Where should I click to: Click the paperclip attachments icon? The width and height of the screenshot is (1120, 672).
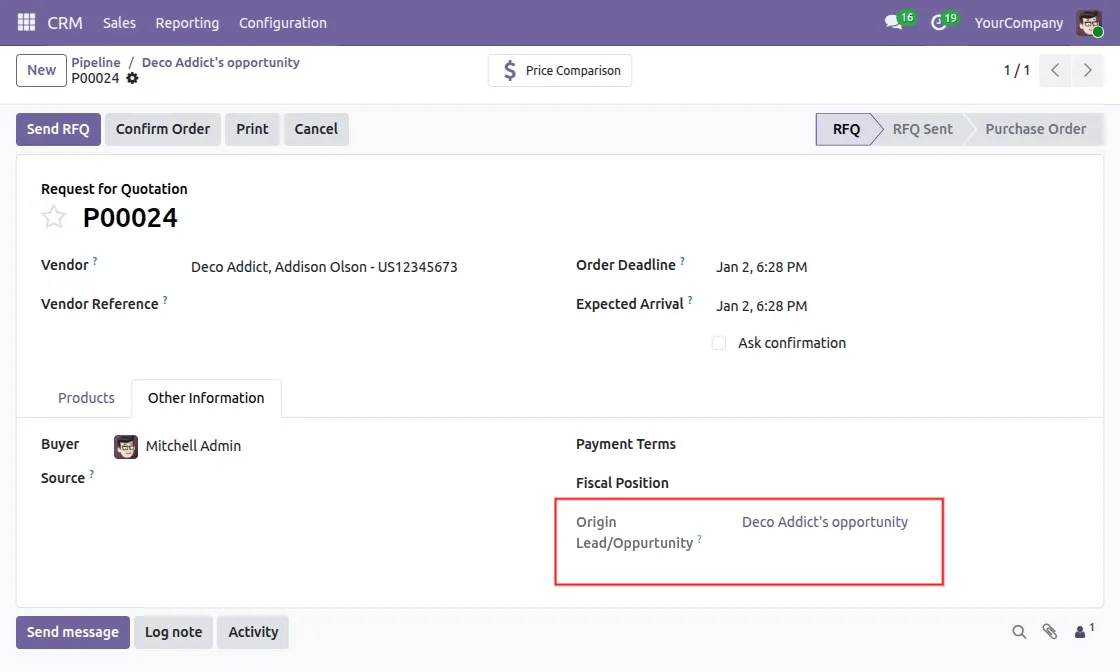[x=1049, y=632]
